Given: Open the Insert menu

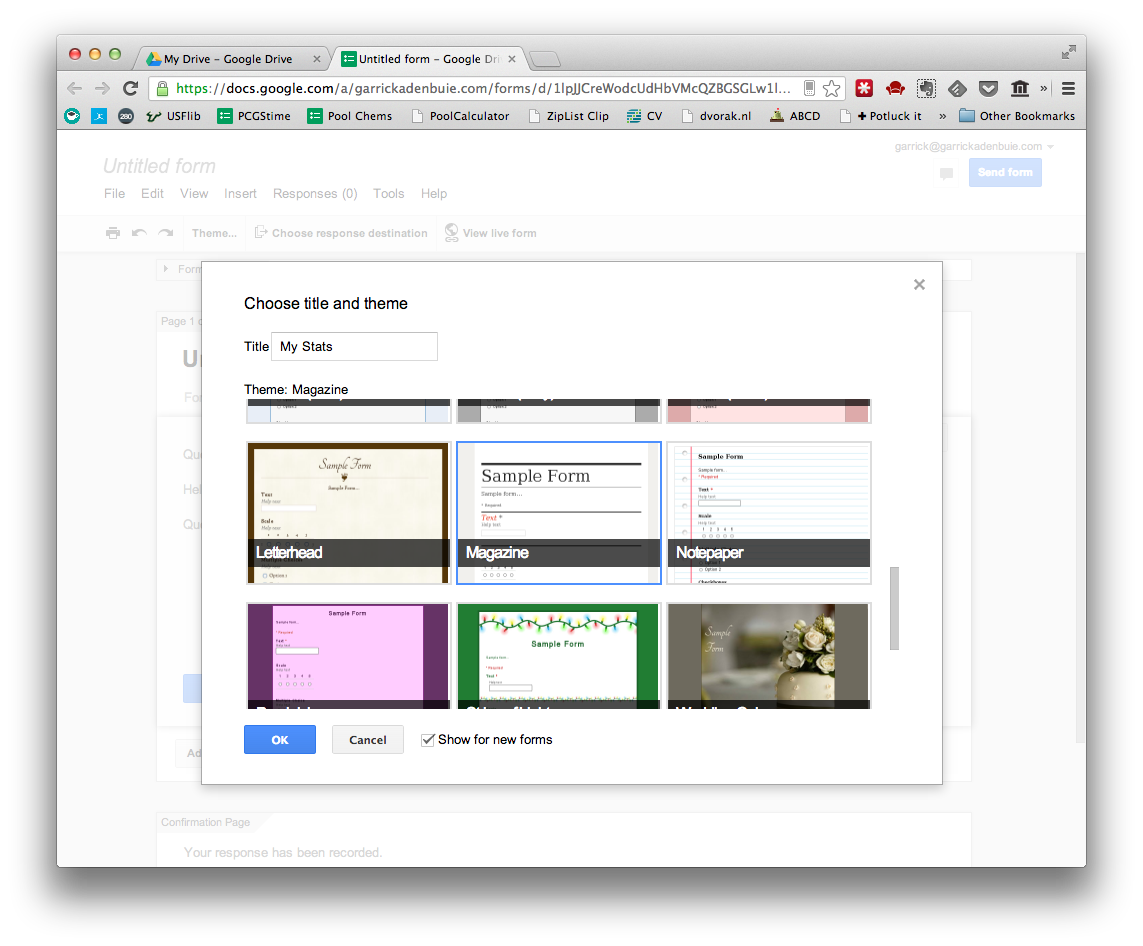Looking at the screenshot, I should tap(241, 194).
